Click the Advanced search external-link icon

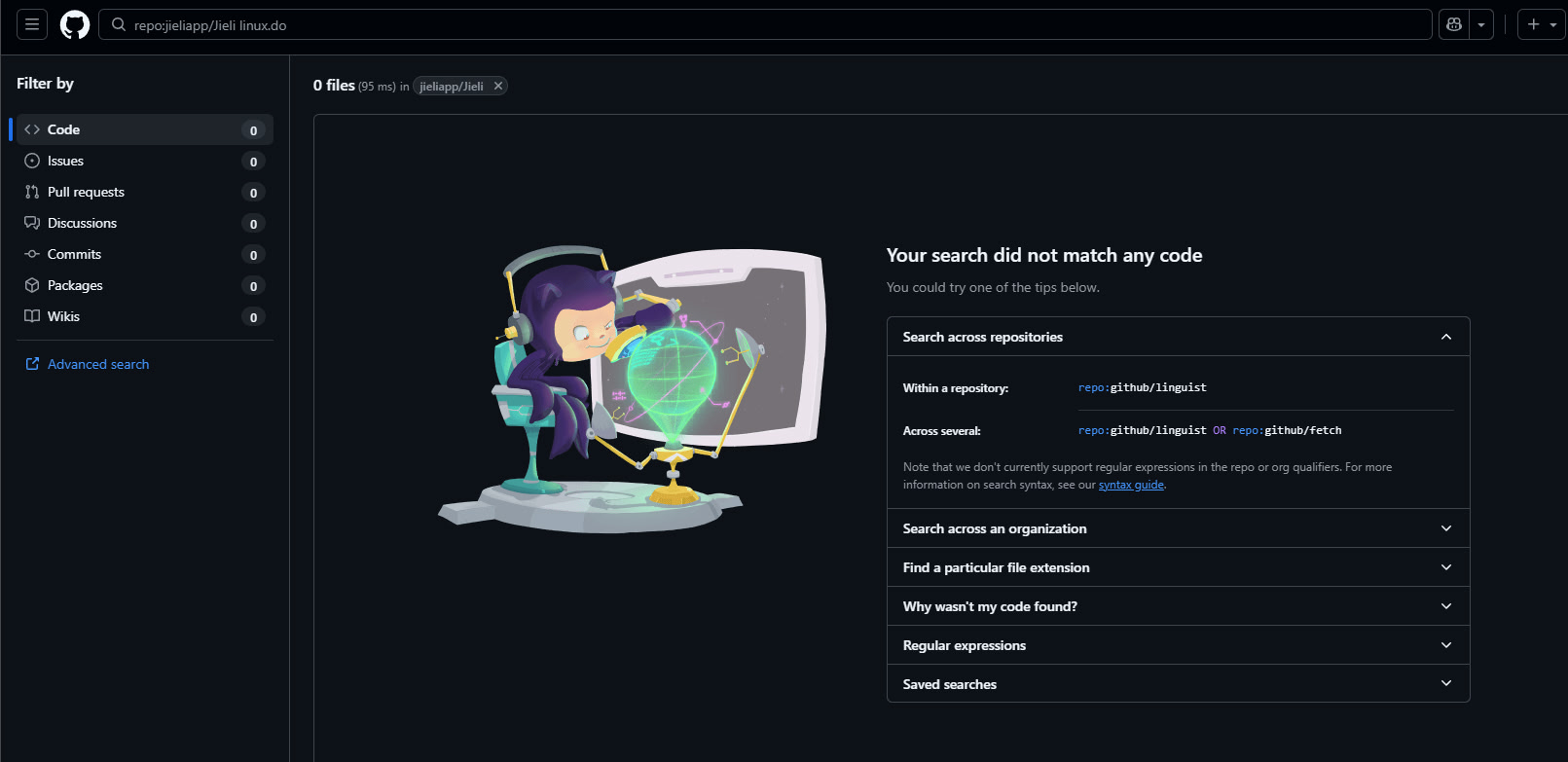(32, 364)
